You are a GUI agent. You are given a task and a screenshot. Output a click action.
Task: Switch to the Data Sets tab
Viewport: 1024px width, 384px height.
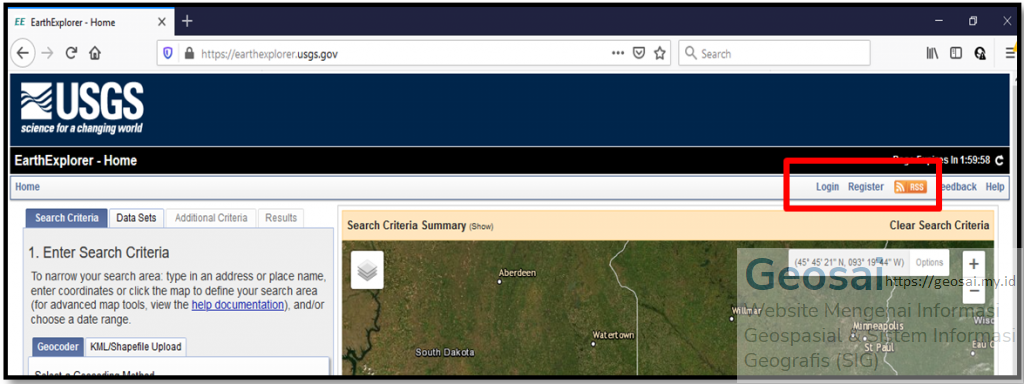[136, 218]
